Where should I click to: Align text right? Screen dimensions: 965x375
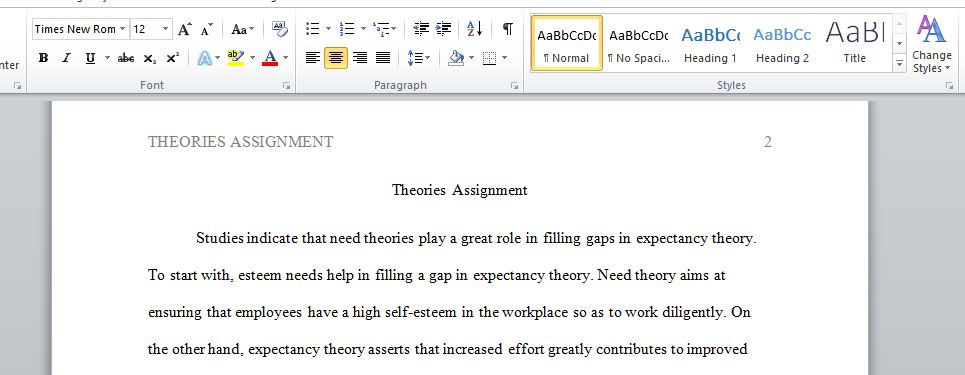(x=359, y=58)
